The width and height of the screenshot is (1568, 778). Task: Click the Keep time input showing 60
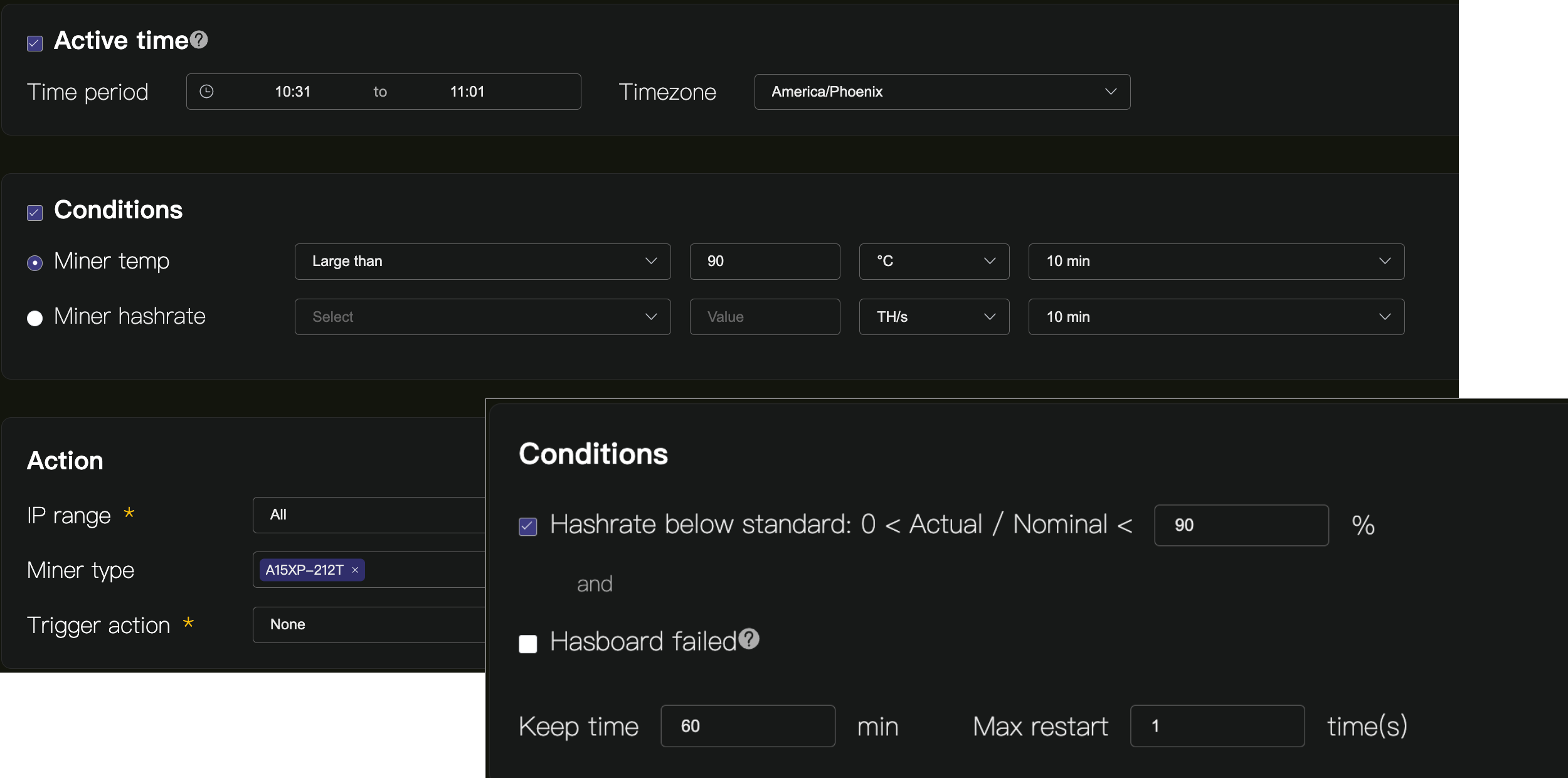tap(747, 726)
